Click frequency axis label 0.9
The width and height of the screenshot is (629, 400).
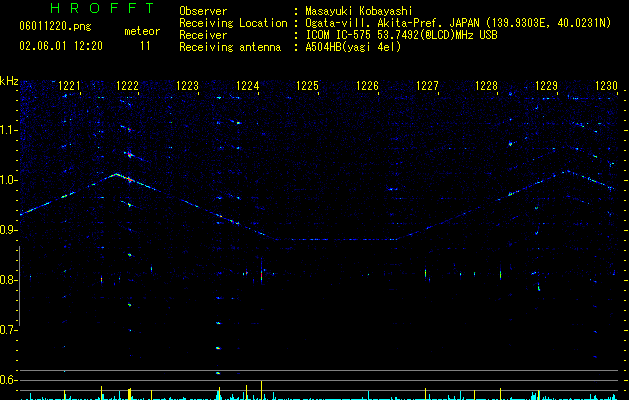tap(9, 230)
